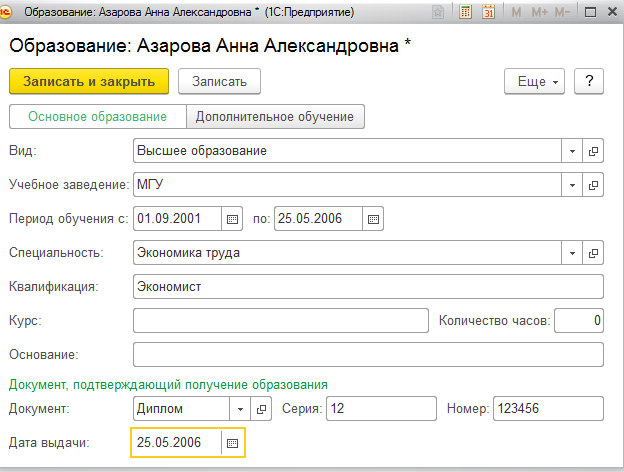Open date picker for Дата выдачи

point(232,442)
